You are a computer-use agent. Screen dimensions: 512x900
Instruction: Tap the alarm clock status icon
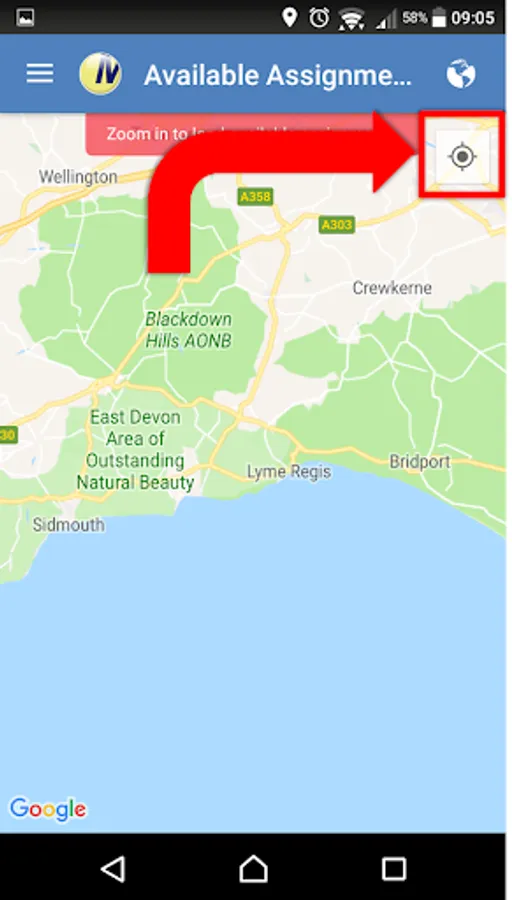coord(319,18)
